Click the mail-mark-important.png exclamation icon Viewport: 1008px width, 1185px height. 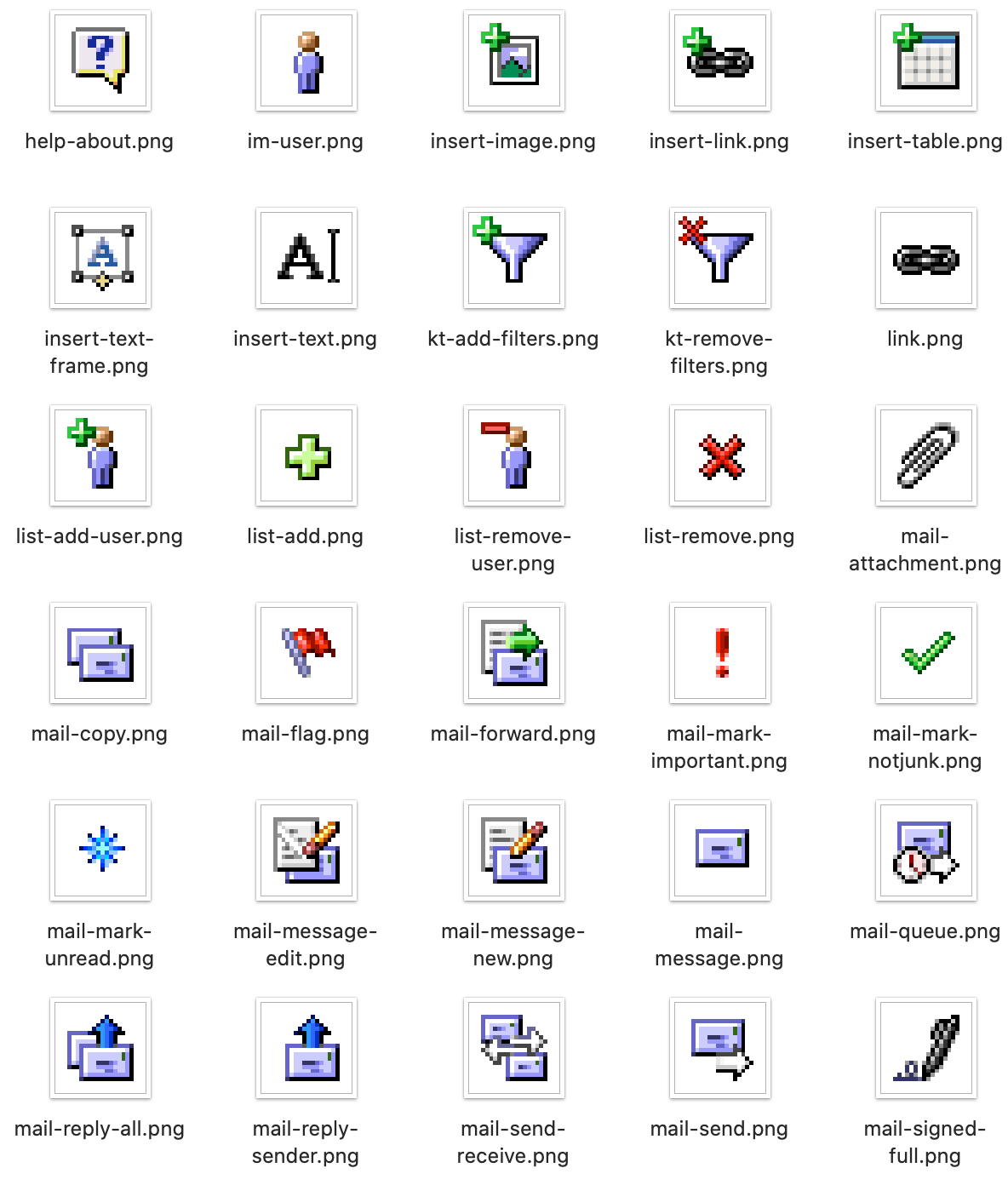tap(720, 653)
